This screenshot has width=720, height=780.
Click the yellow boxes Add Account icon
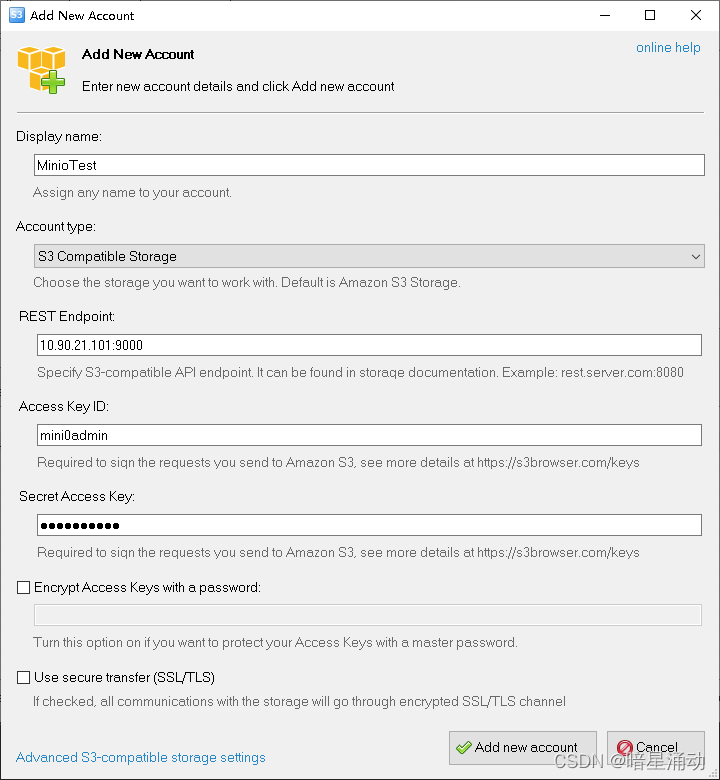pyautogui.click(x=41, y=70)
